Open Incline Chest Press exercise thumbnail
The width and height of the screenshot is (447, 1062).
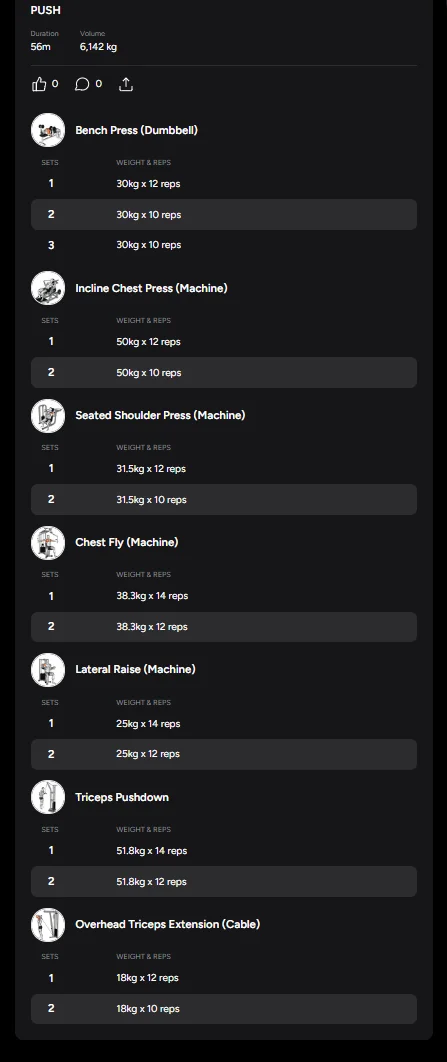click(48, 288)
